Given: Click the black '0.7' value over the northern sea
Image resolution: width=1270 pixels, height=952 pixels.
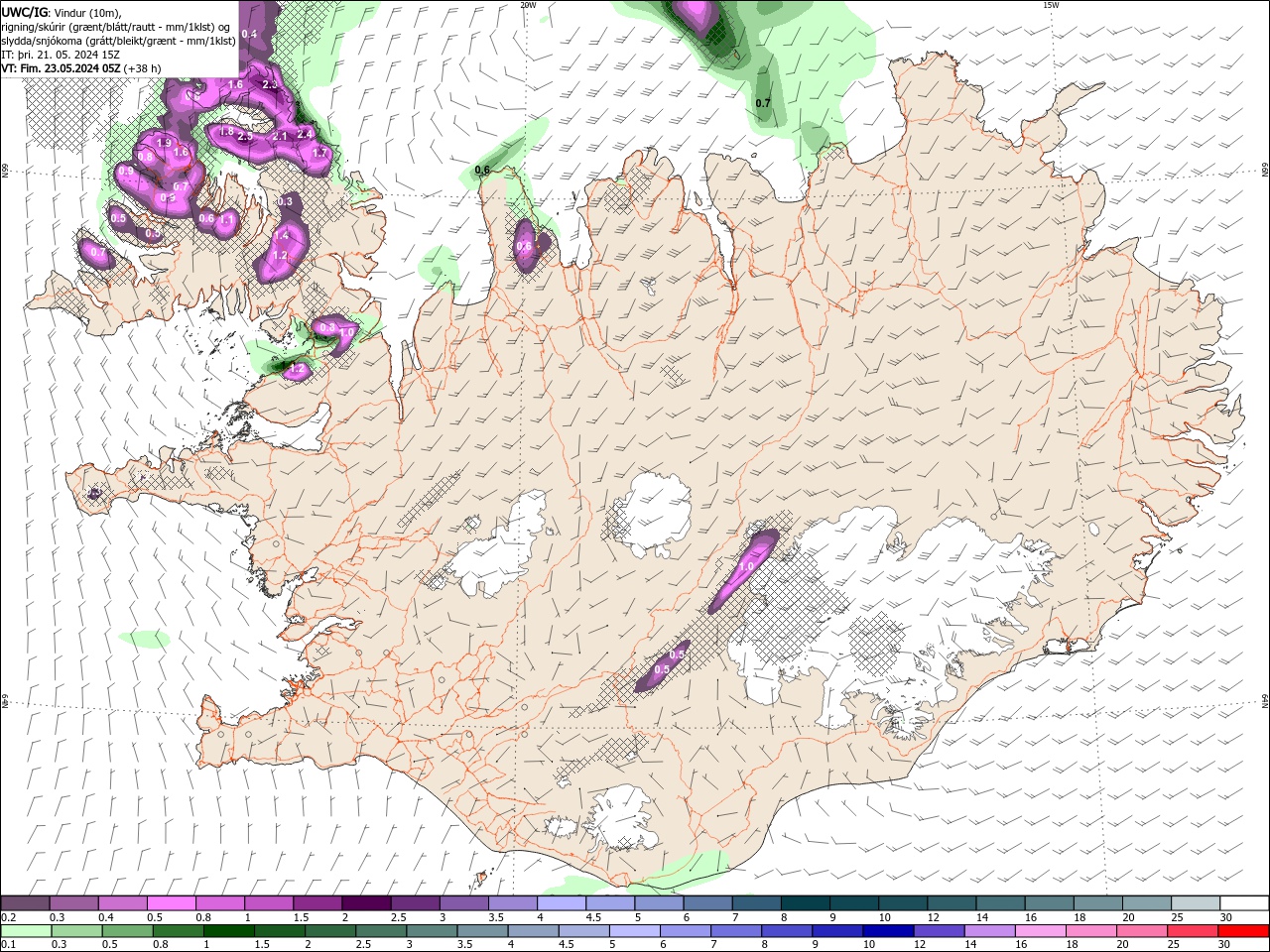Looking at the screenshot, I should pyautogui.click(x=763, y=103).
